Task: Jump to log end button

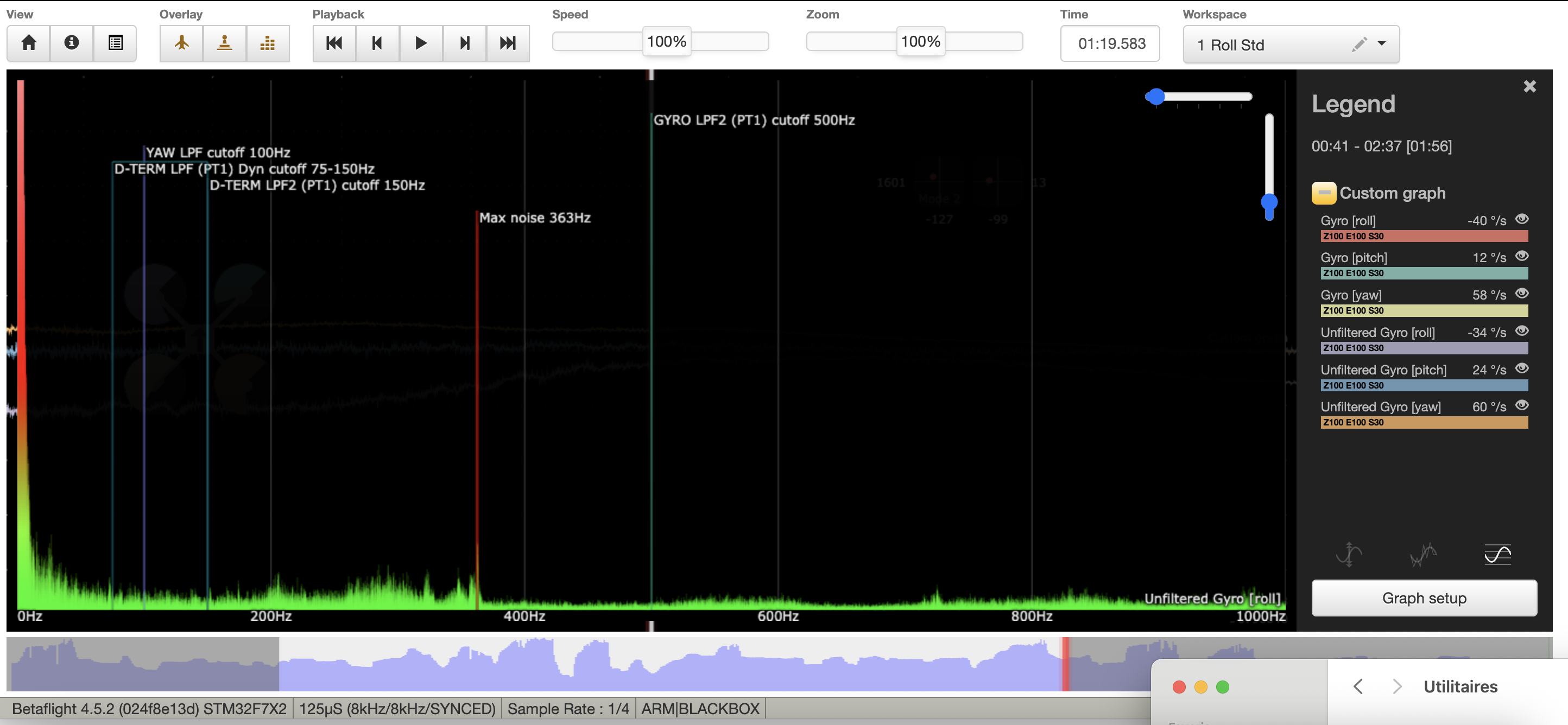Action: pyautogui.click(x=508, y=43)
